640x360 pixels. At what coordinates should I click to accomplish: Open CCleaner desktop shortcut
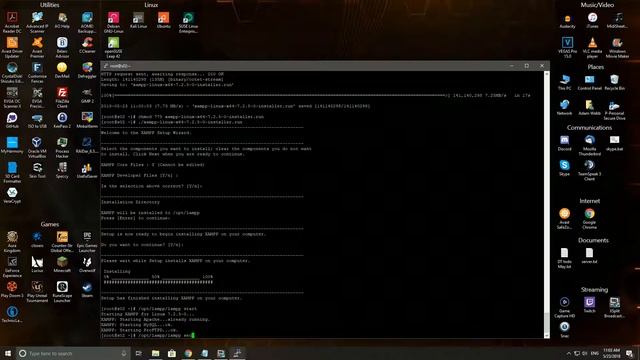pos(87,45)
